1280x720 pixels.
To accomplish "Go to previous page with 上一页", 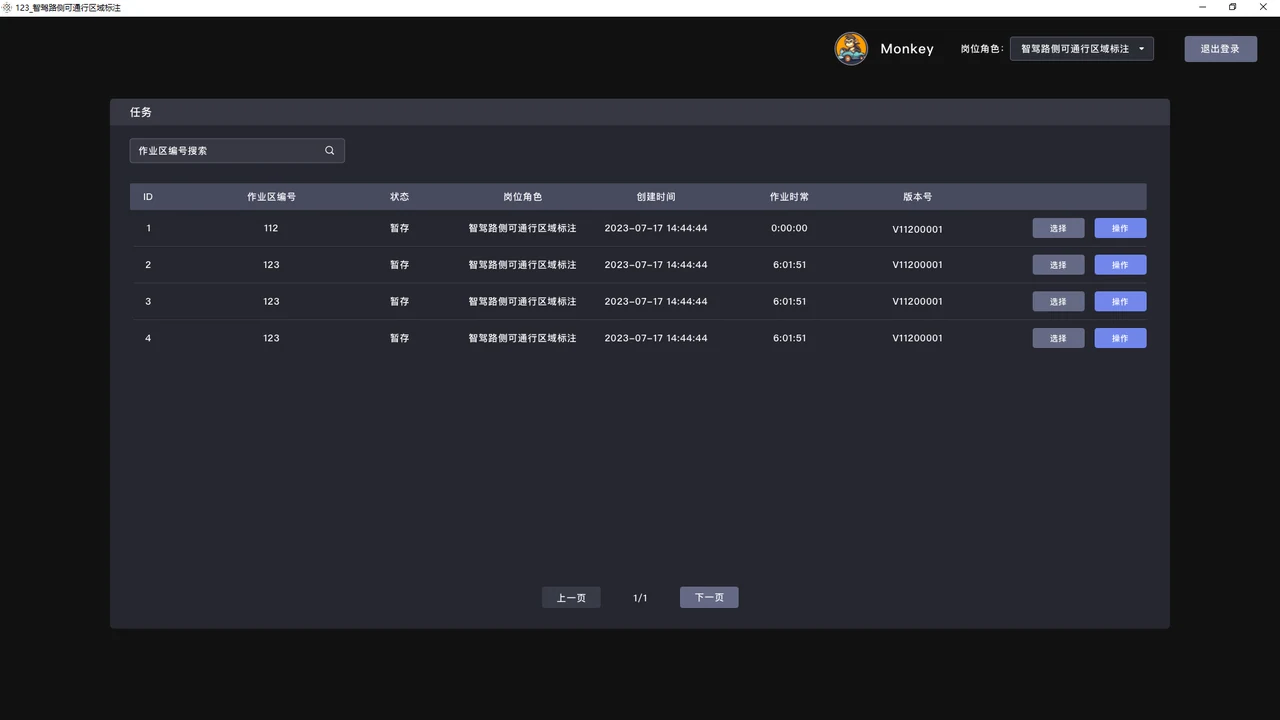I will (571, 598).
